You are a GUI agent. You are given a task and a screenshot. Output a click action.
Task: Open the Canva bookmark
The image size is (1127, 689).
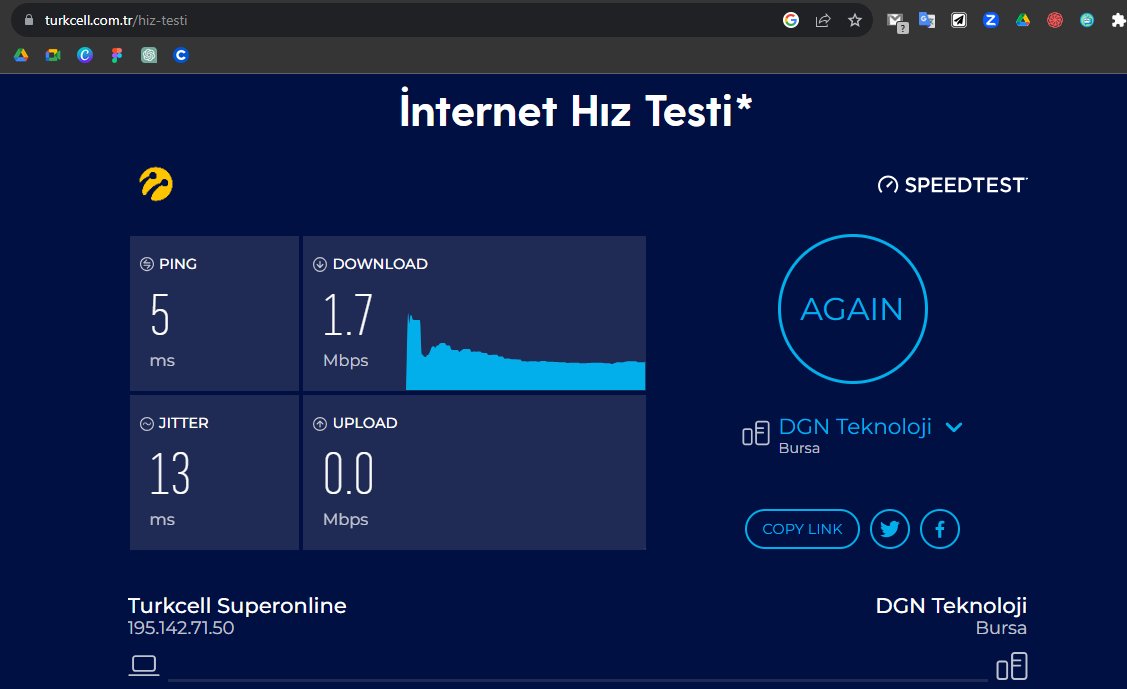click(85, 55)
